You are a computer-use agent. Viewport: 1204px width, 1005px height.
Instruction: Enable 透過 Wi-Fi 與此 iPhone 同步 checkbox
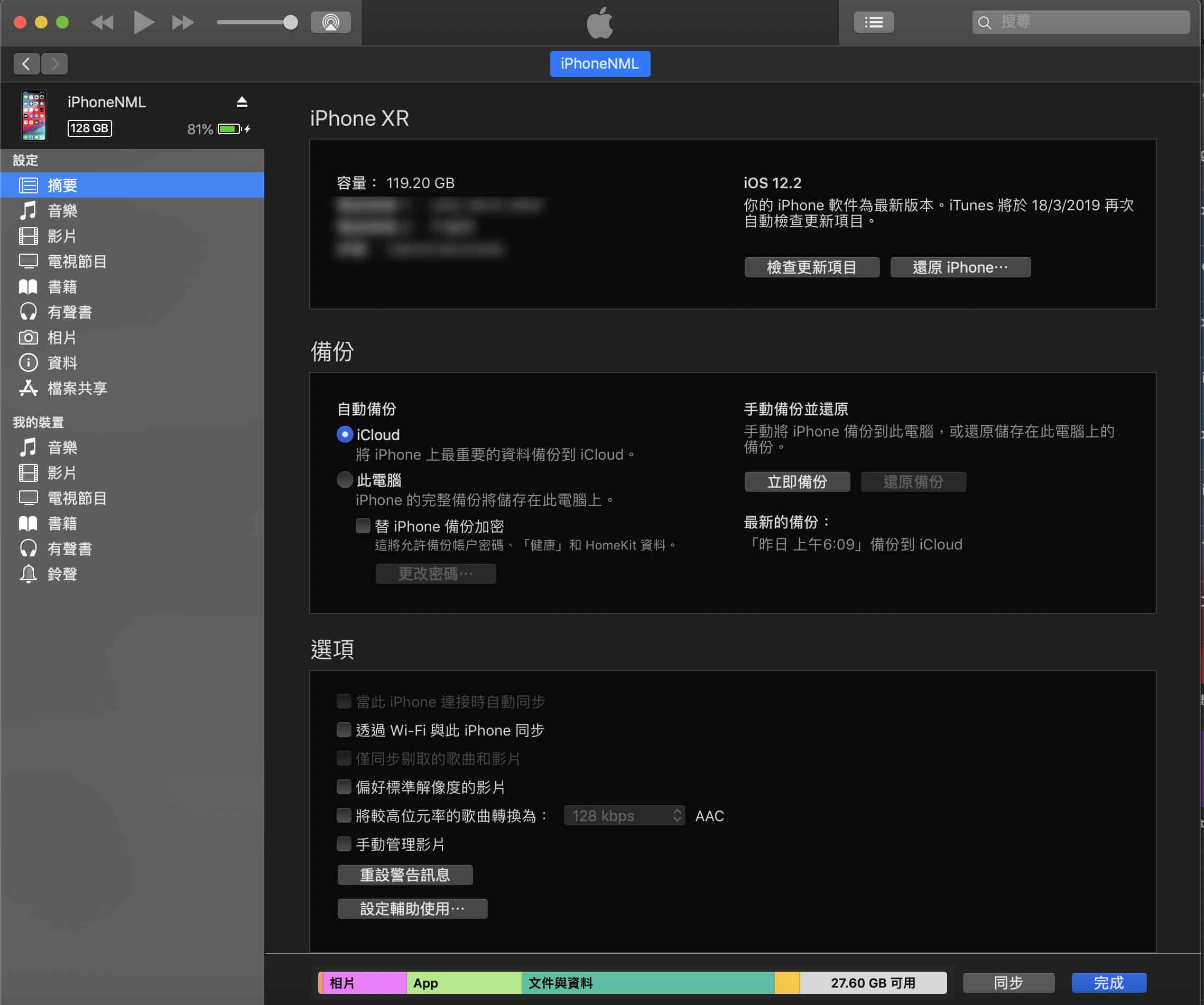coord(344,730)
